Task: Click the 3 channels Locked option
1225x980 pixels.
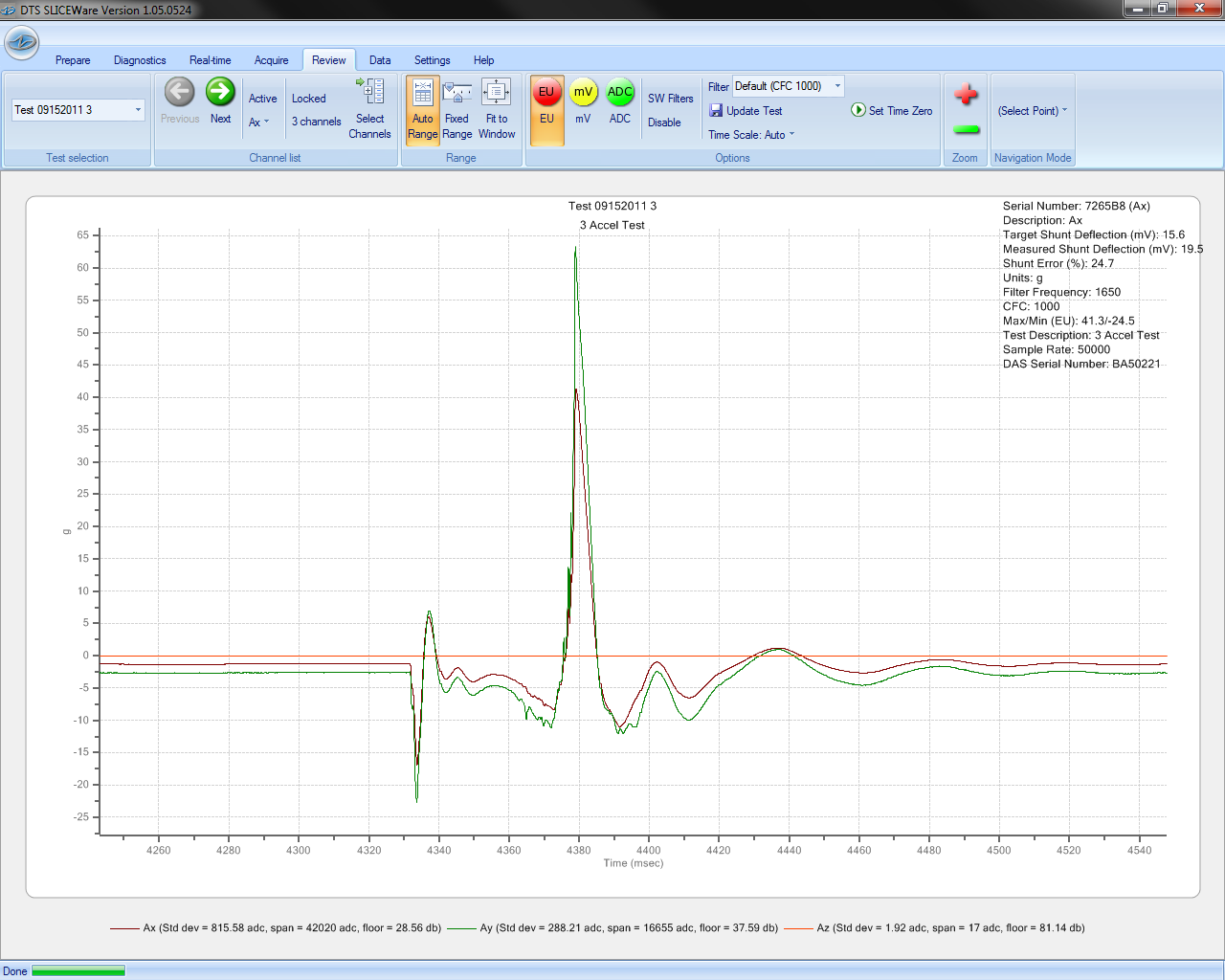Action: point(316,122)
